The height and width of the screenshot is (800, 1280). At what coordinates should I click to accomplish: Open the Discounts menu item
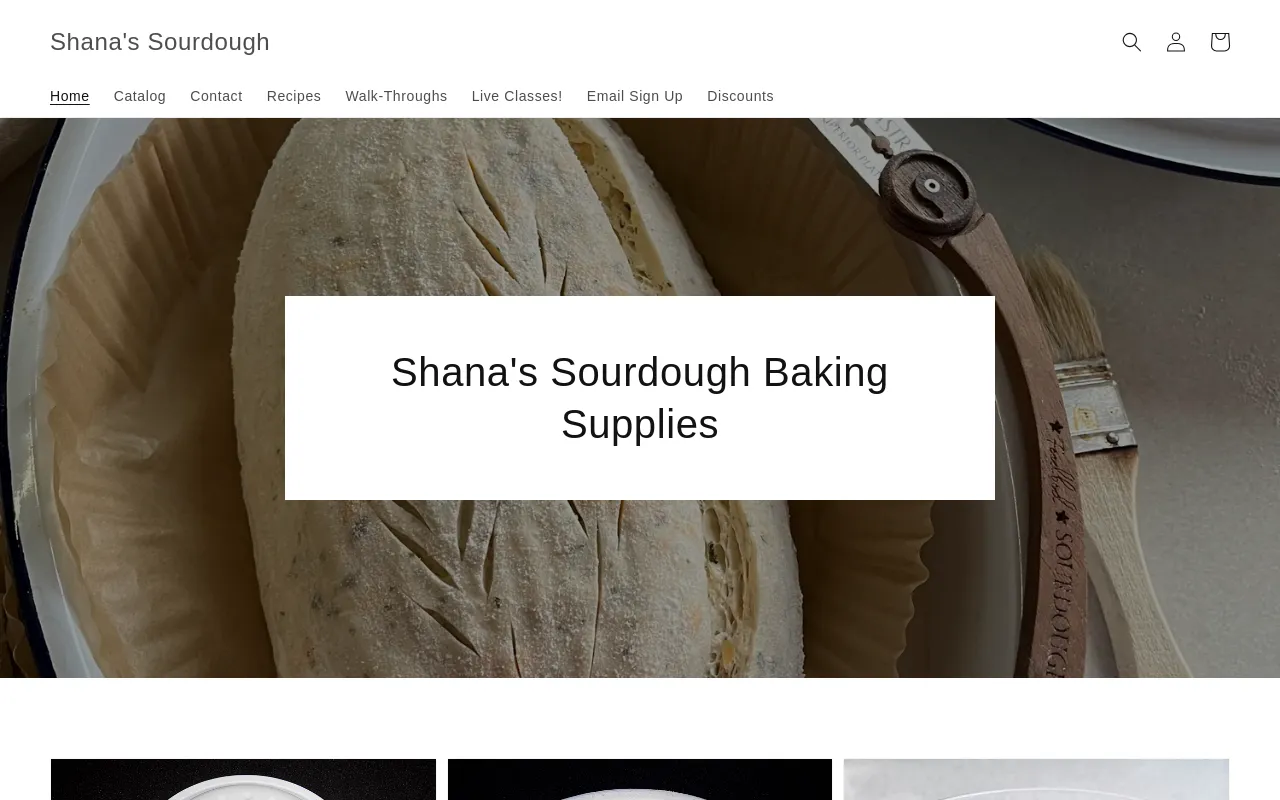coord(740,96)
